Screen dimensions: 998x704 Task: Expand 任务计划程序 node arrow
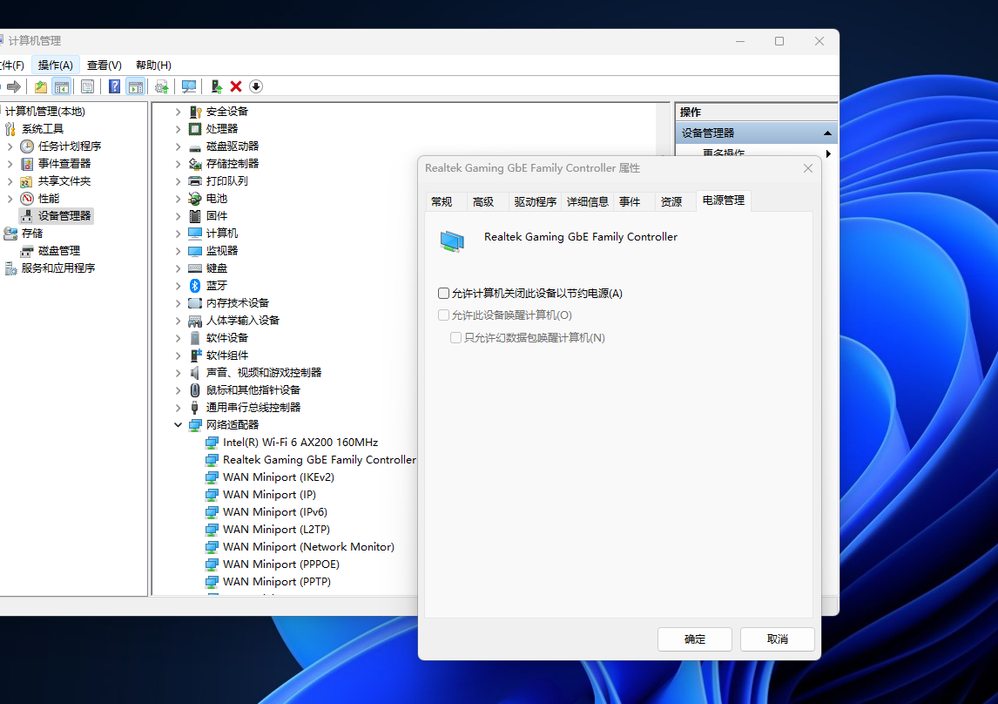point(10,146)
